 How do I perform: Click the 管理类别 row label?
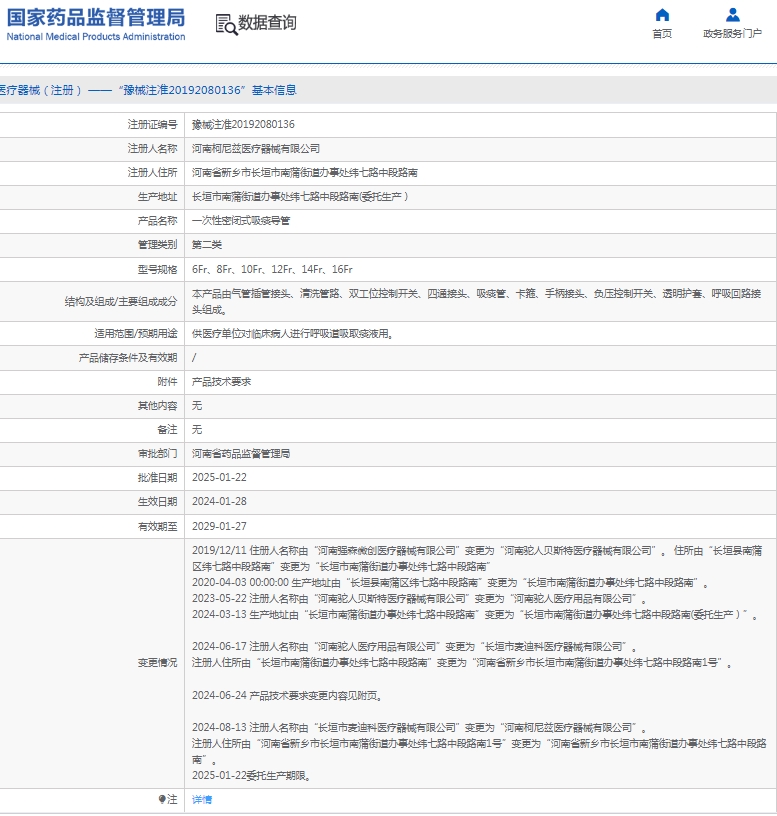(x=158, y=245)
